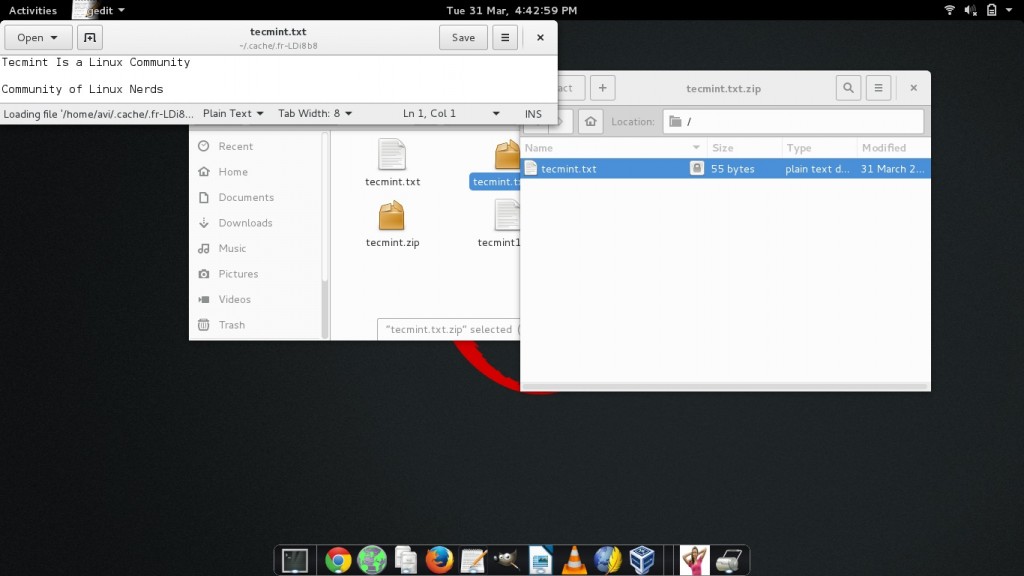Open the Tab Width dropdown
This screenshot has height=576, width=1024.
pyautogui.click(x=315, y=114)
